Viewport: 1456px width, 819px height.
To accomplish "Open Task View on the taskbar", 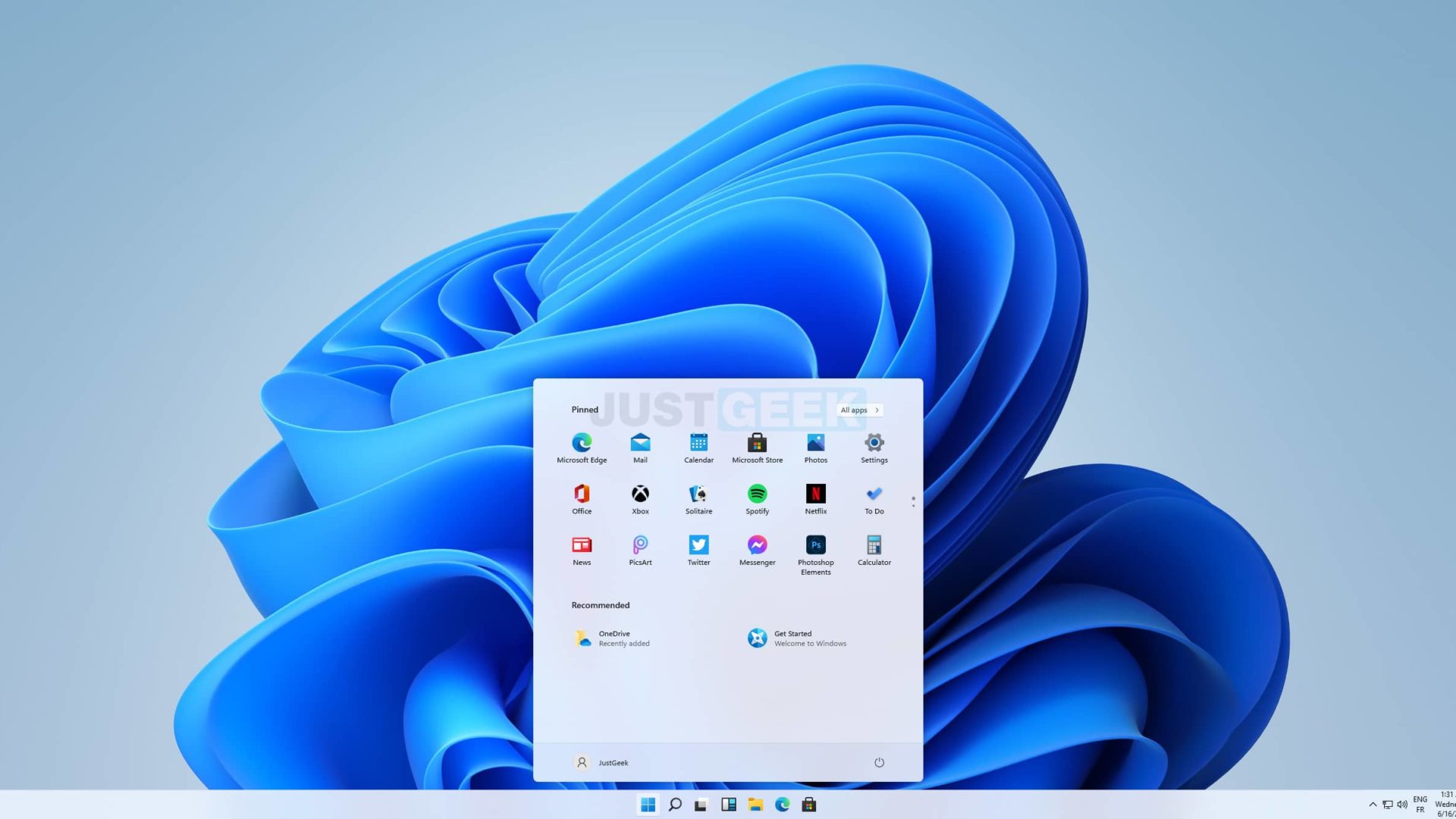I will point(701,805).
